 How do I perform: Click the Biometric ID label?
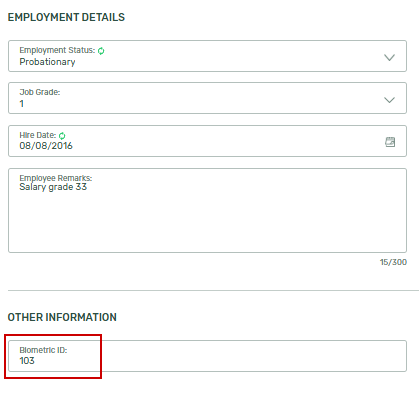point(43,350)
